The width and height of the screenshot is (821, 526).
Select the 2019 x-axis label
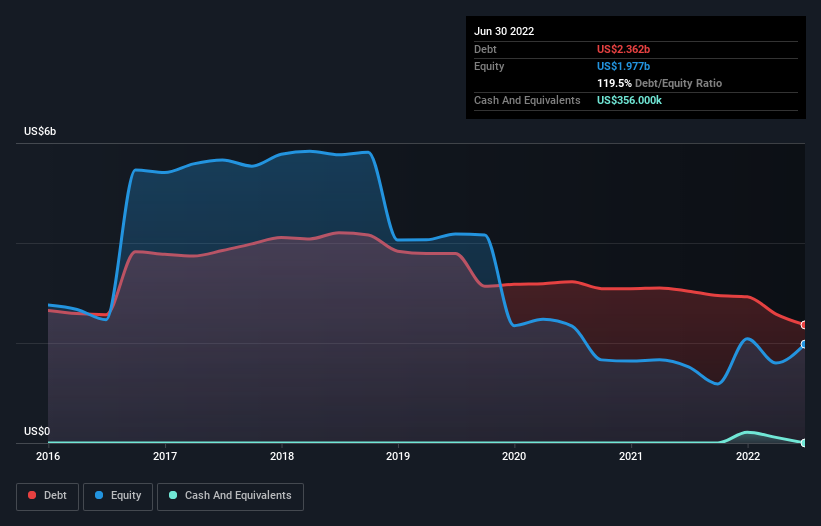[x=398, y=456]
